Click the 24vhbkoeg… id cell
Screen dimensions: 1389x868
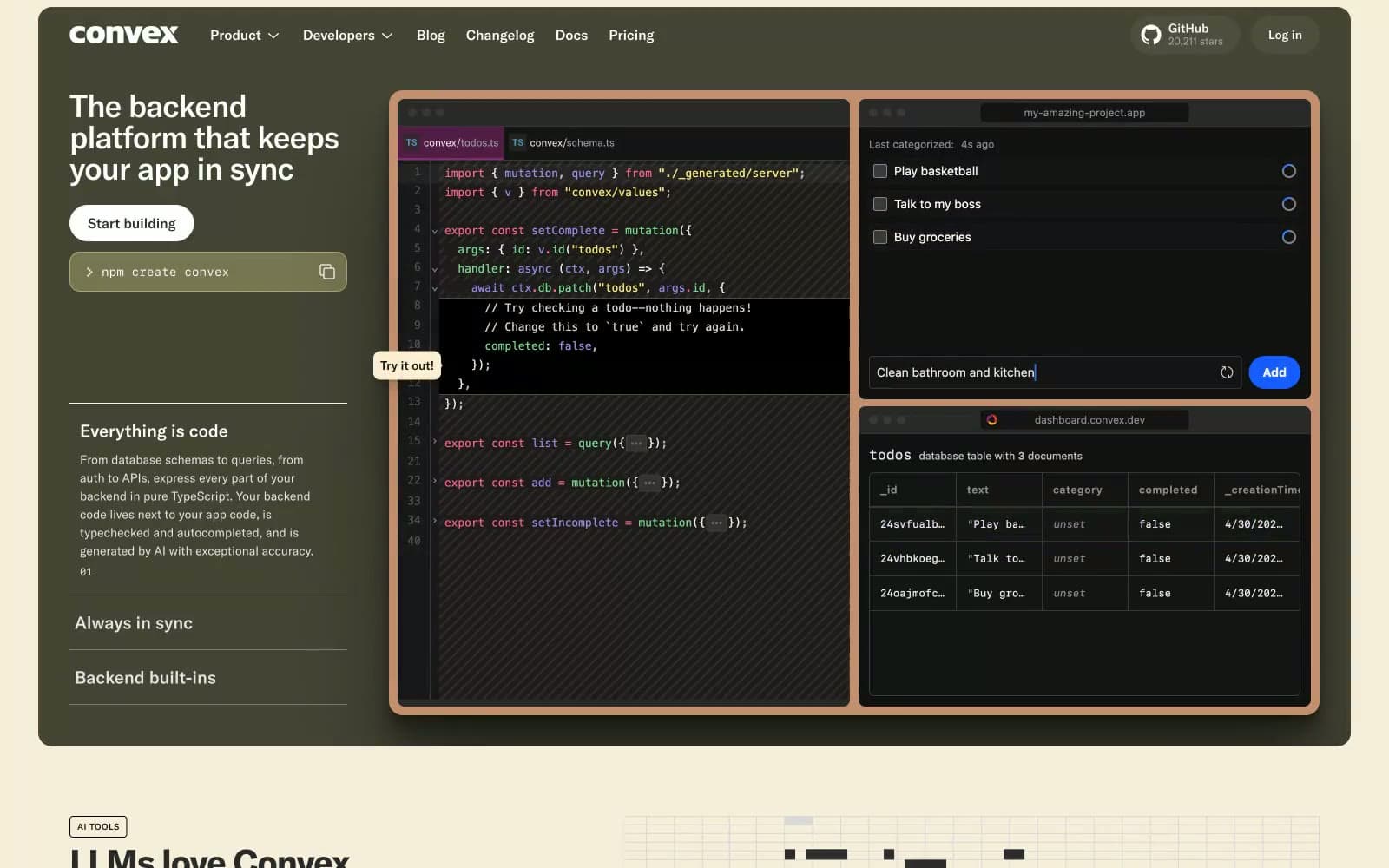[x=912, y=559]
